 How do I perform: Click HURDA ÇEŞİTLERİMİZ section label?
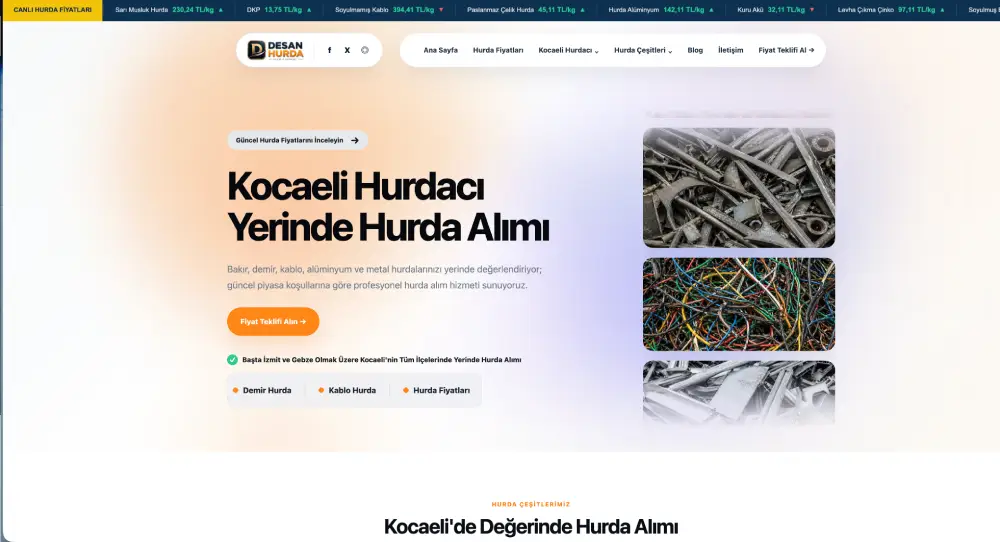531,504
